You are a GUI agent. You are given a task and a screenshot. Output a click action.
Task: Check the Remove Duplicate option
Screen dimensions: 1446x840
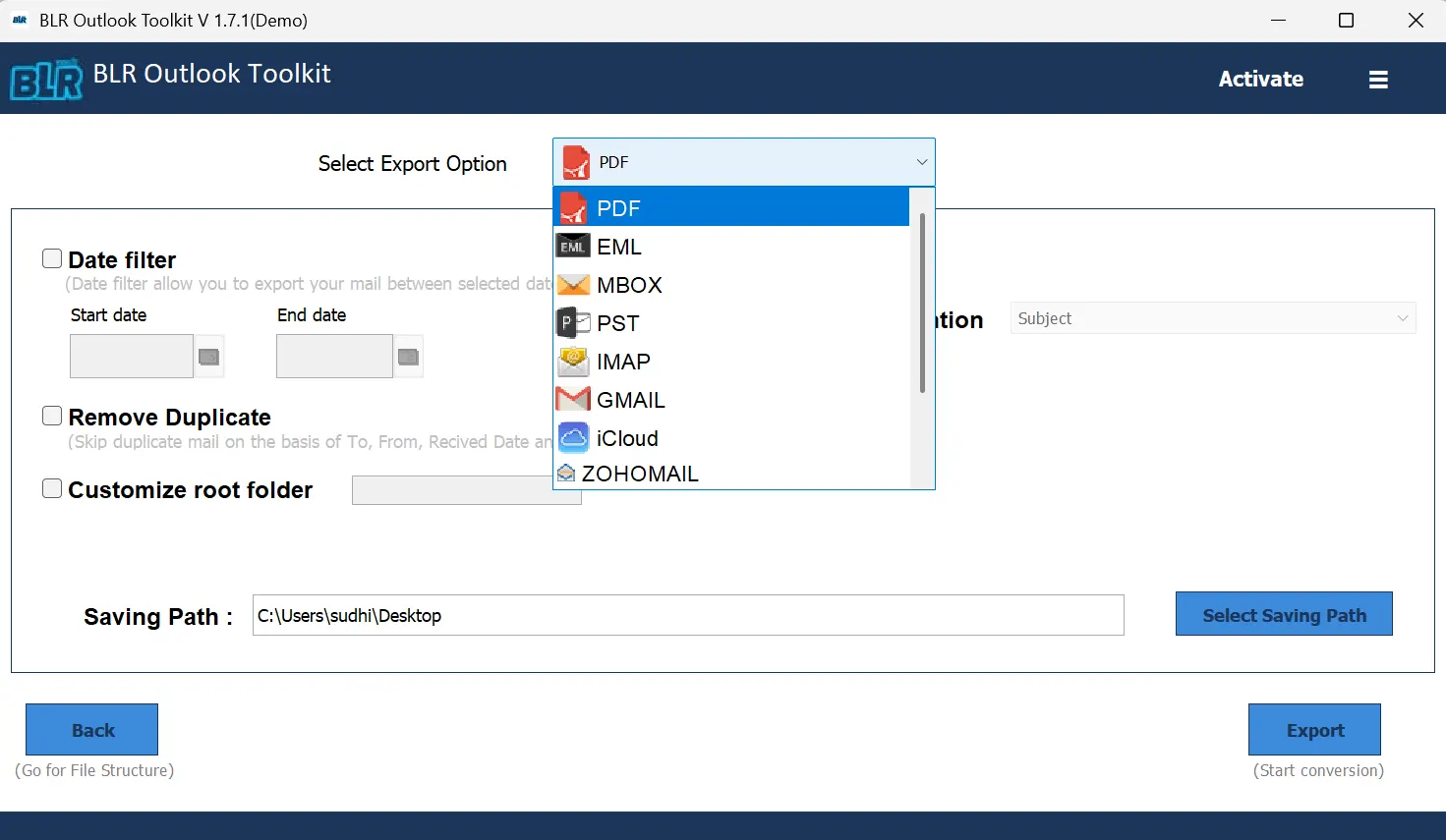pos(52,416)
